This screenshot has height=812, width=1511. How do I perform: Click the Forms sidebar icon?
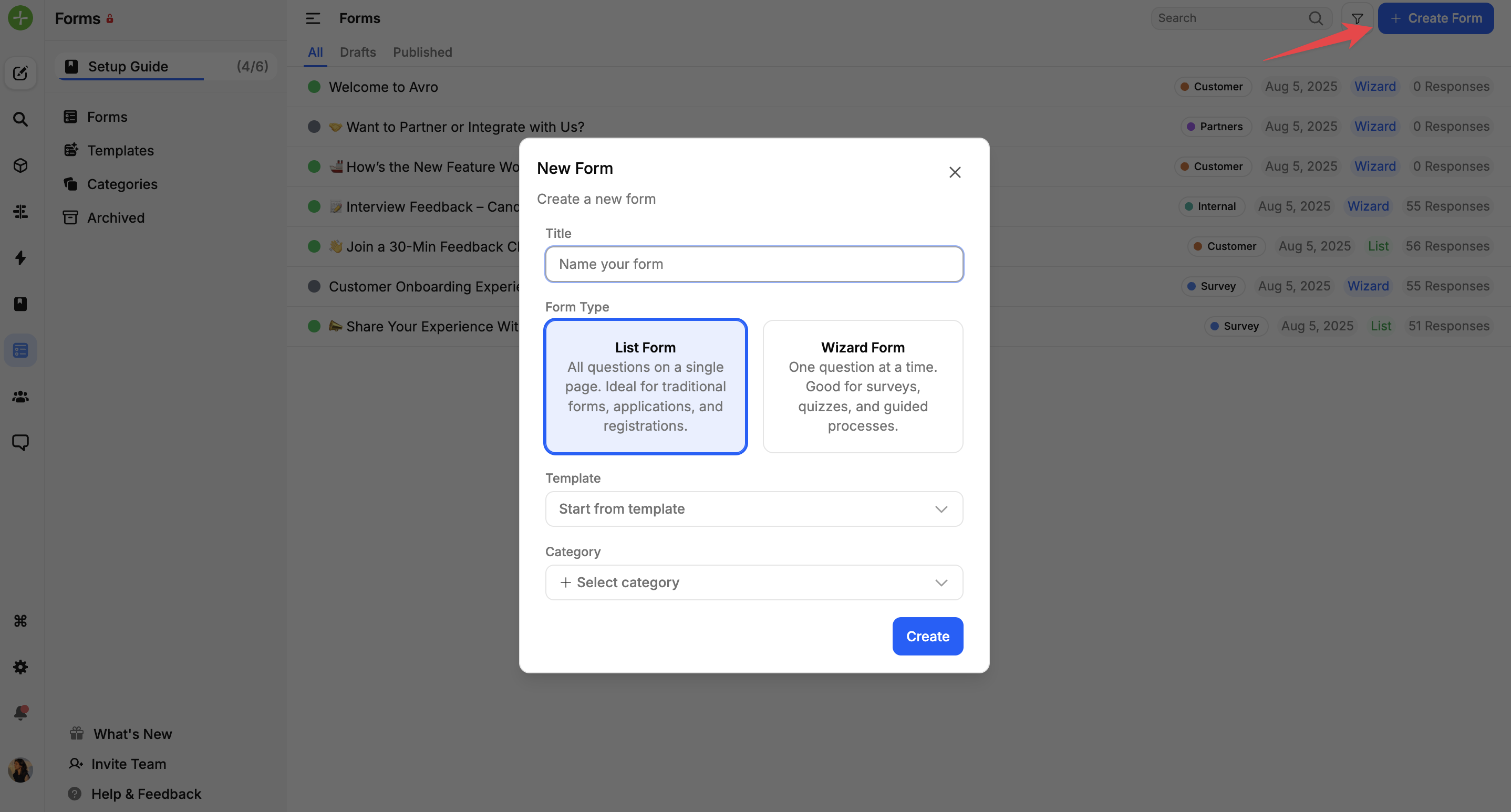(70, 117)
